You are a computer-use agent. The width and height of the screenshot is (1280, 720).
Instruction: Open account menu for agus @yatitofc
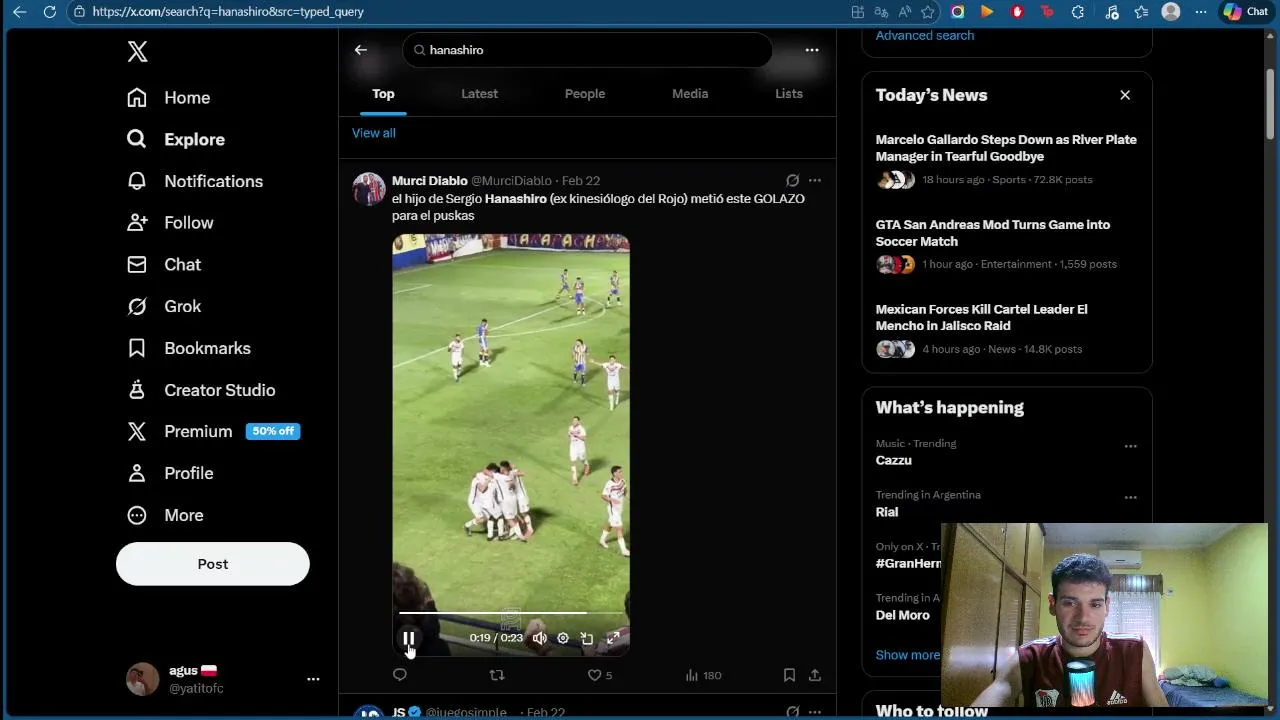point(223,679)
